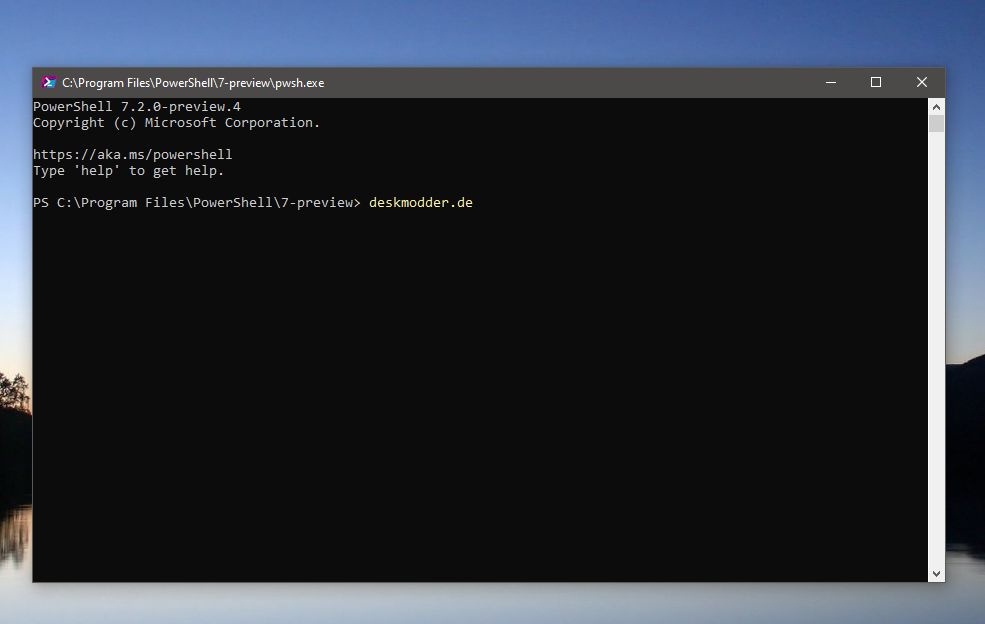The image size is (985, 624).
Task: Close the pwsh.exe window
Action: coord(922,82)
